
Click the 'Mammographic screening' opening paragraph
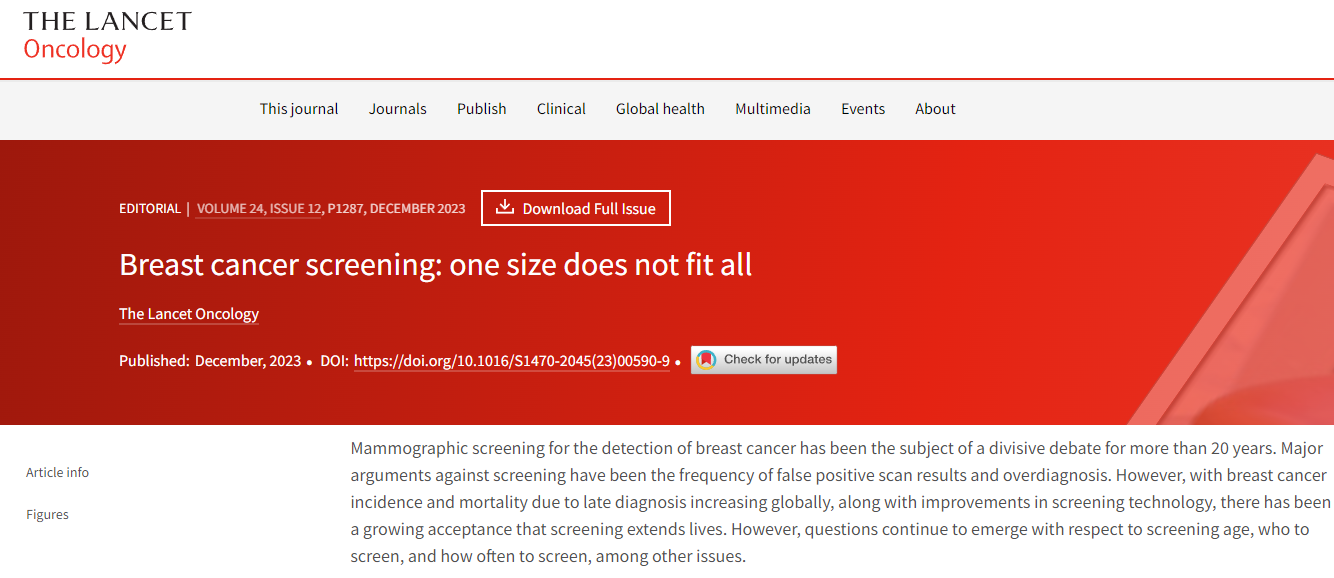pos(840,502)
